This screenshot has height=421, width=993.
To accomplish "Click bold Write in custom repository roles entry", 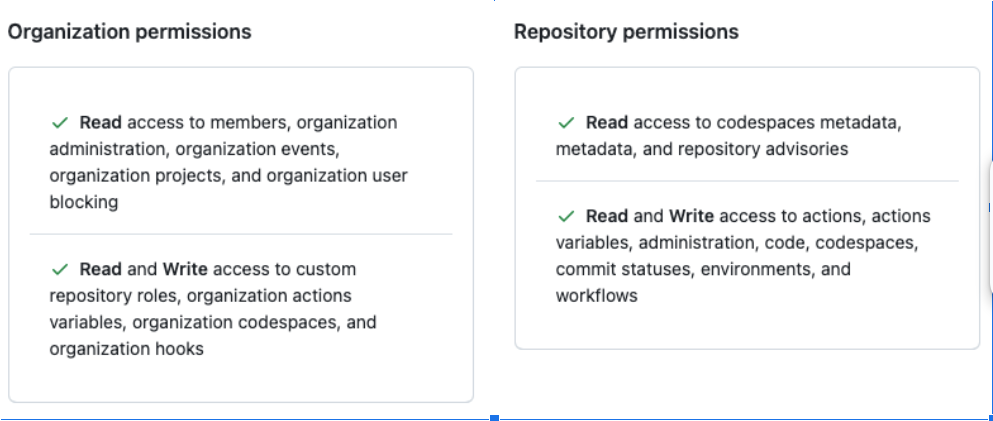I will click(184, 270).
